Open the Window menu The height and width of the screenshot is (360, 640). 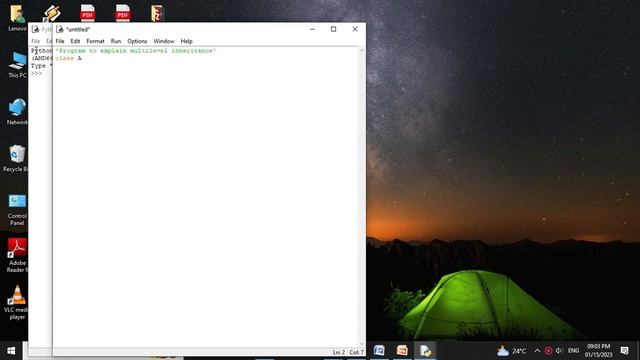[164, 41]
